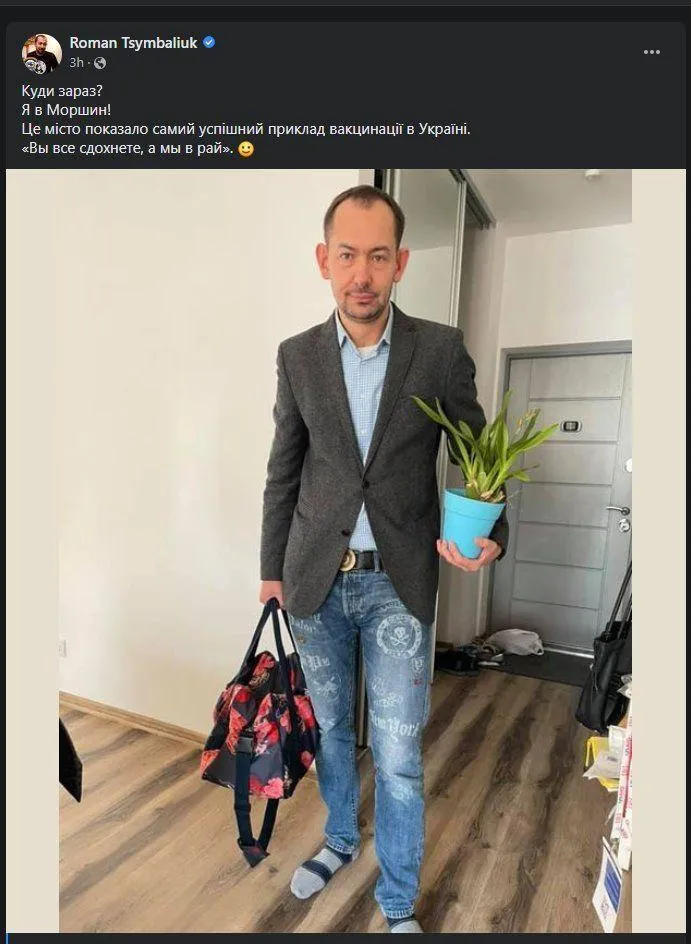This screenshot has height=944, width=691.
Task: Click the globe public-privacy icon
Action: tap(100, 63)
